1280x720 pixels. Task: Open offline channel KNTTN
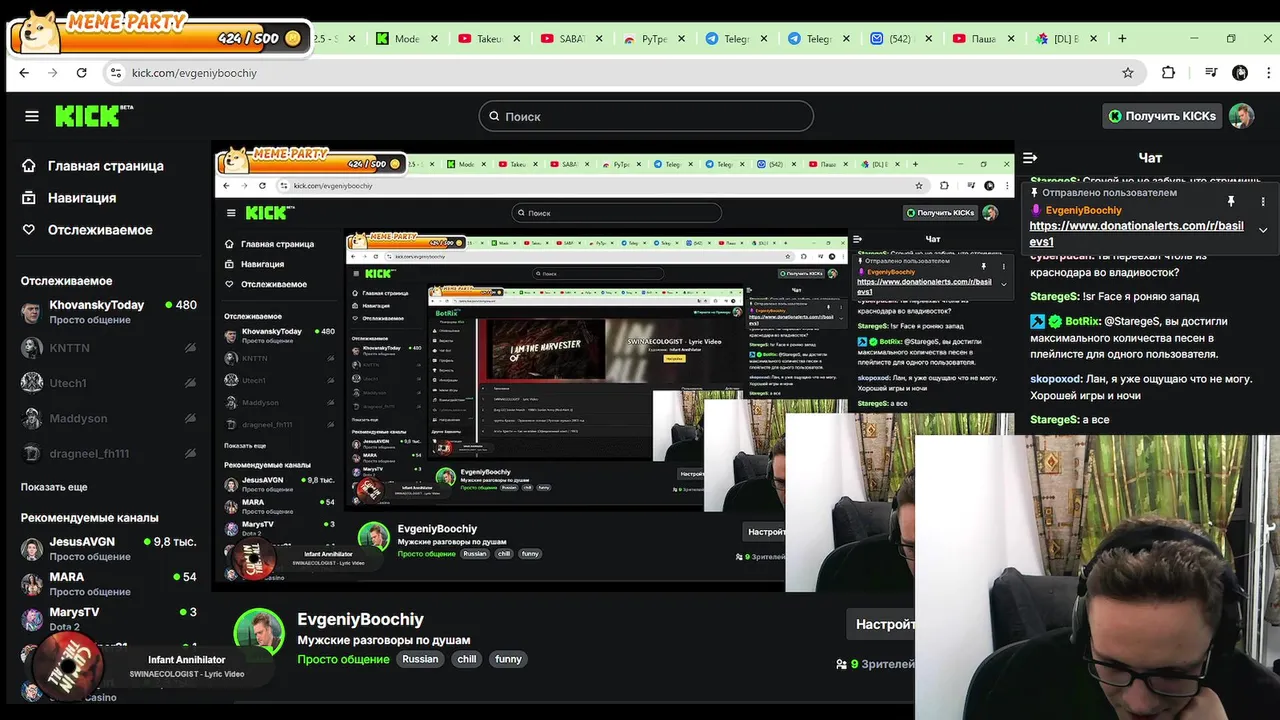tap(108, 348)
